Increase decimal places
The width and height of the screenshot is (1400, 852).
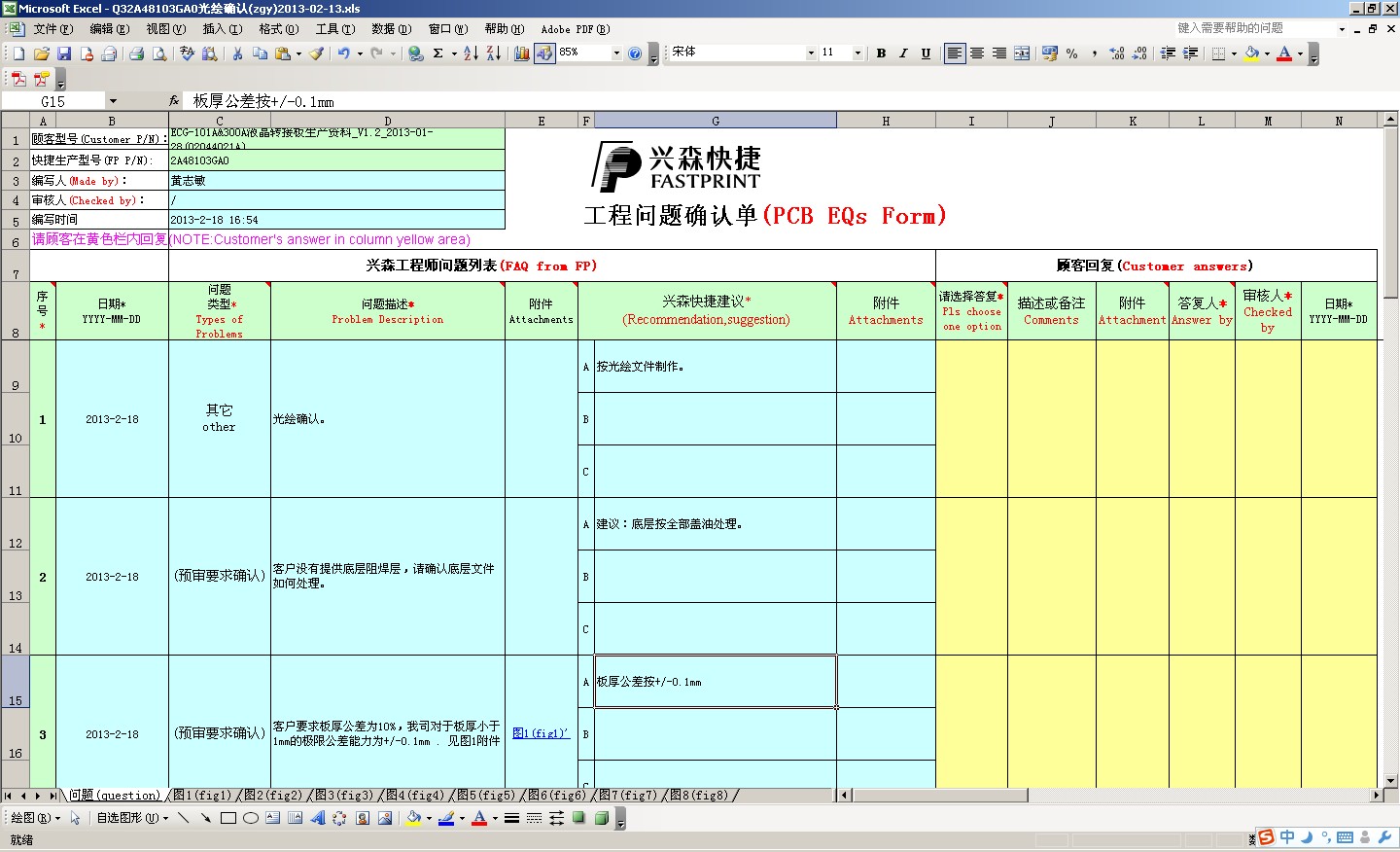pyautogui.click(x=1117, y=53)
